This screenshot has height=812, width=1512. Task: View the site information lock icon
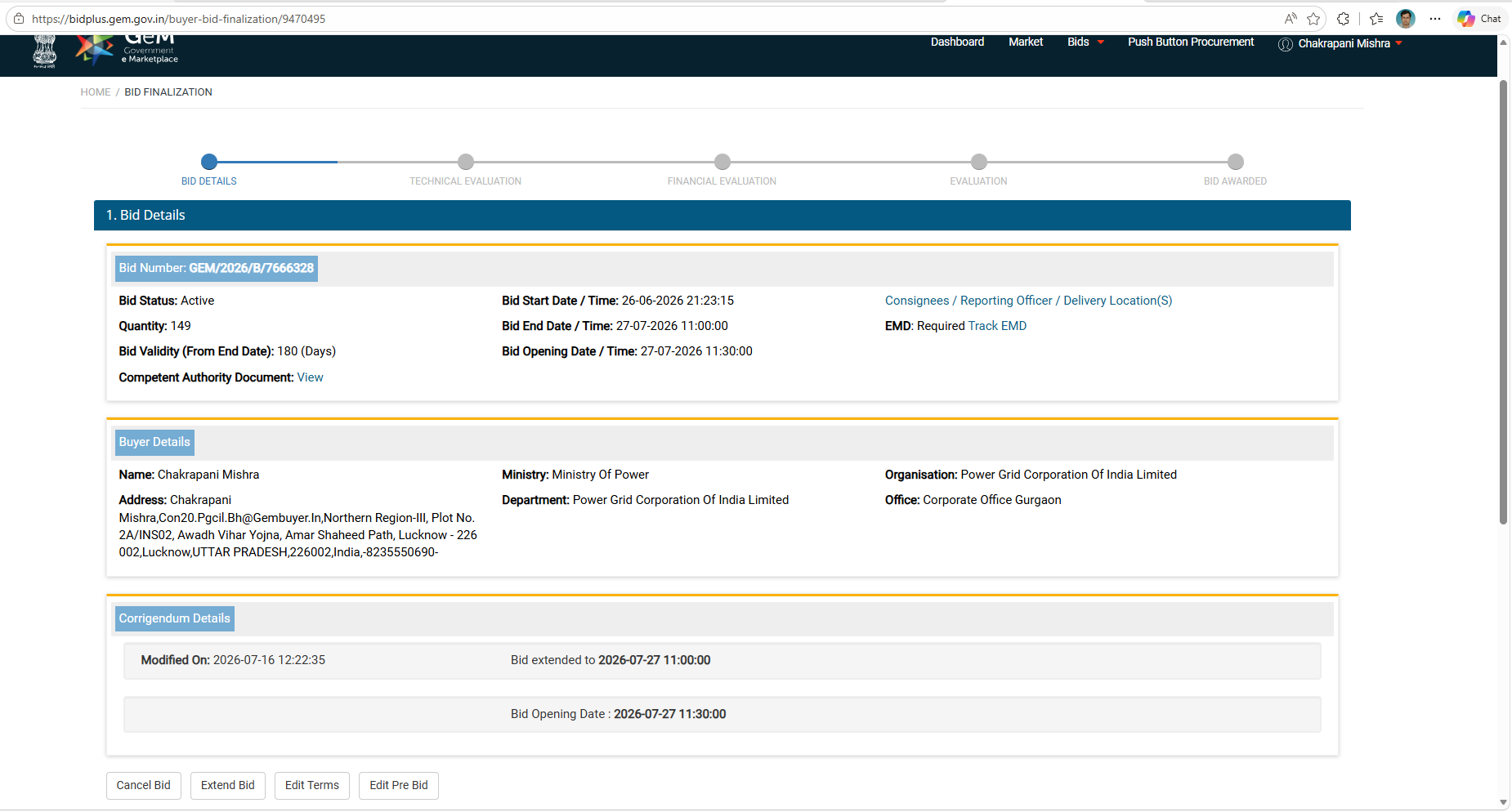coord(19,19)
